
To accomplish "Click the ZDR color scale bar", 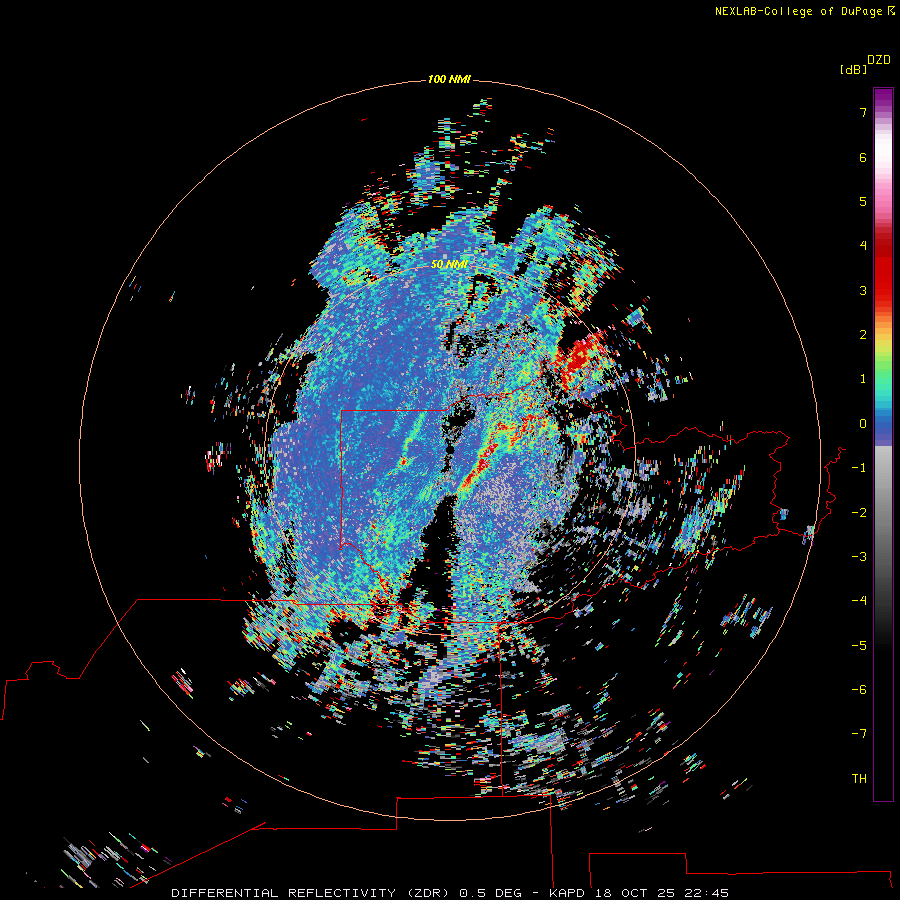I will click(x=883, y=444).
